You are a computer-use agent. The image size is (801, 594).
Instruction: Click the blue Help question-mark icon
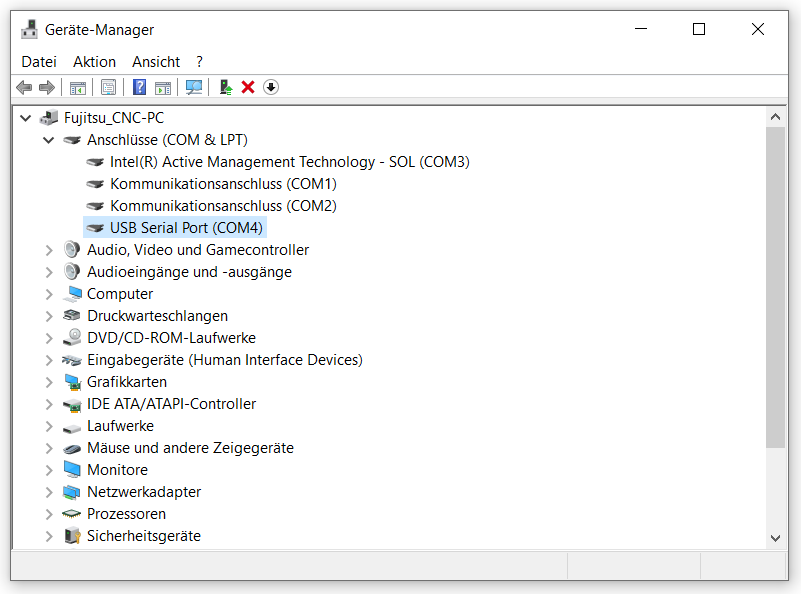(139, 87)
